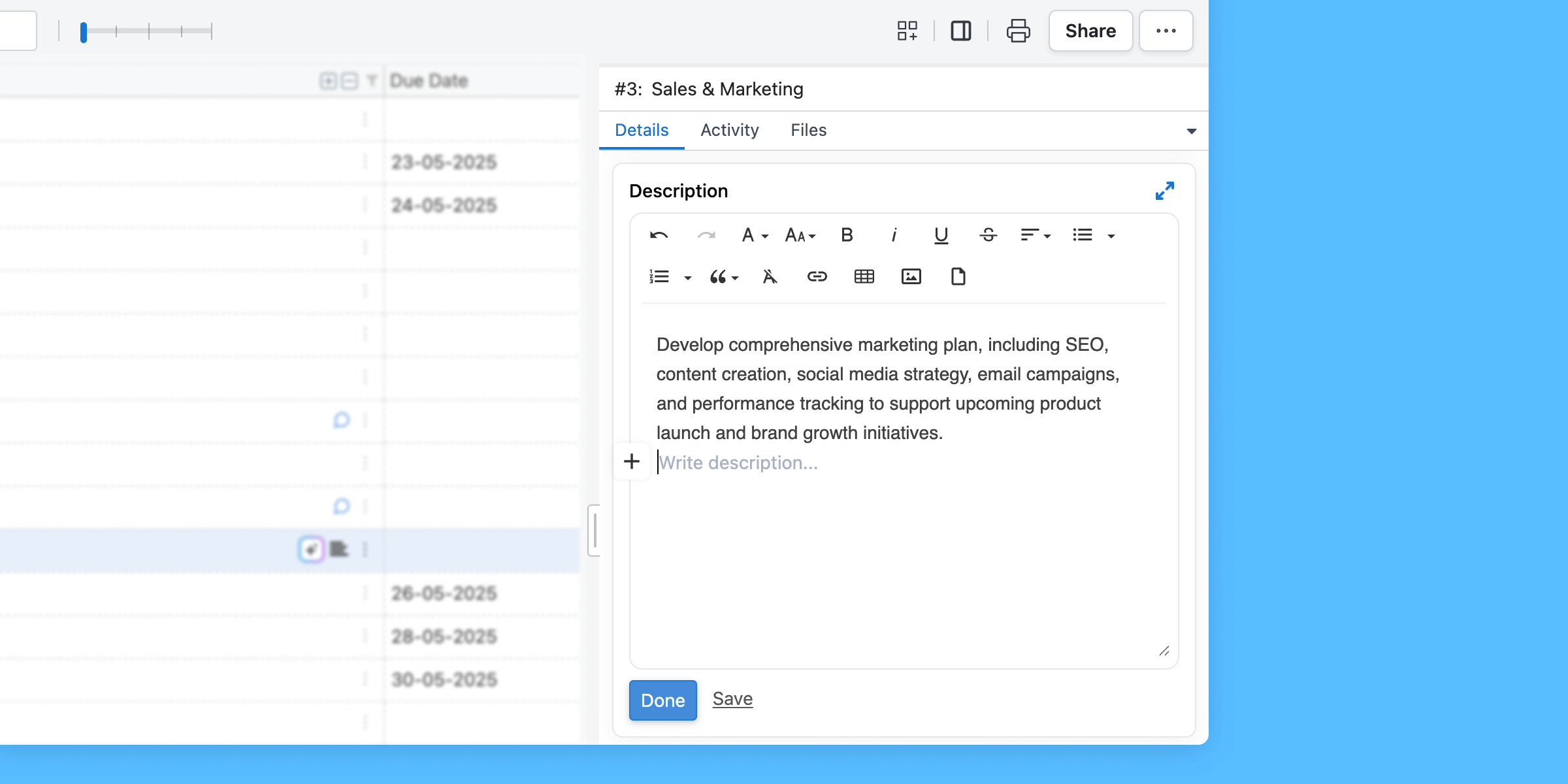
Task: Click the zoom level slider handle
Action: (84, 31)
